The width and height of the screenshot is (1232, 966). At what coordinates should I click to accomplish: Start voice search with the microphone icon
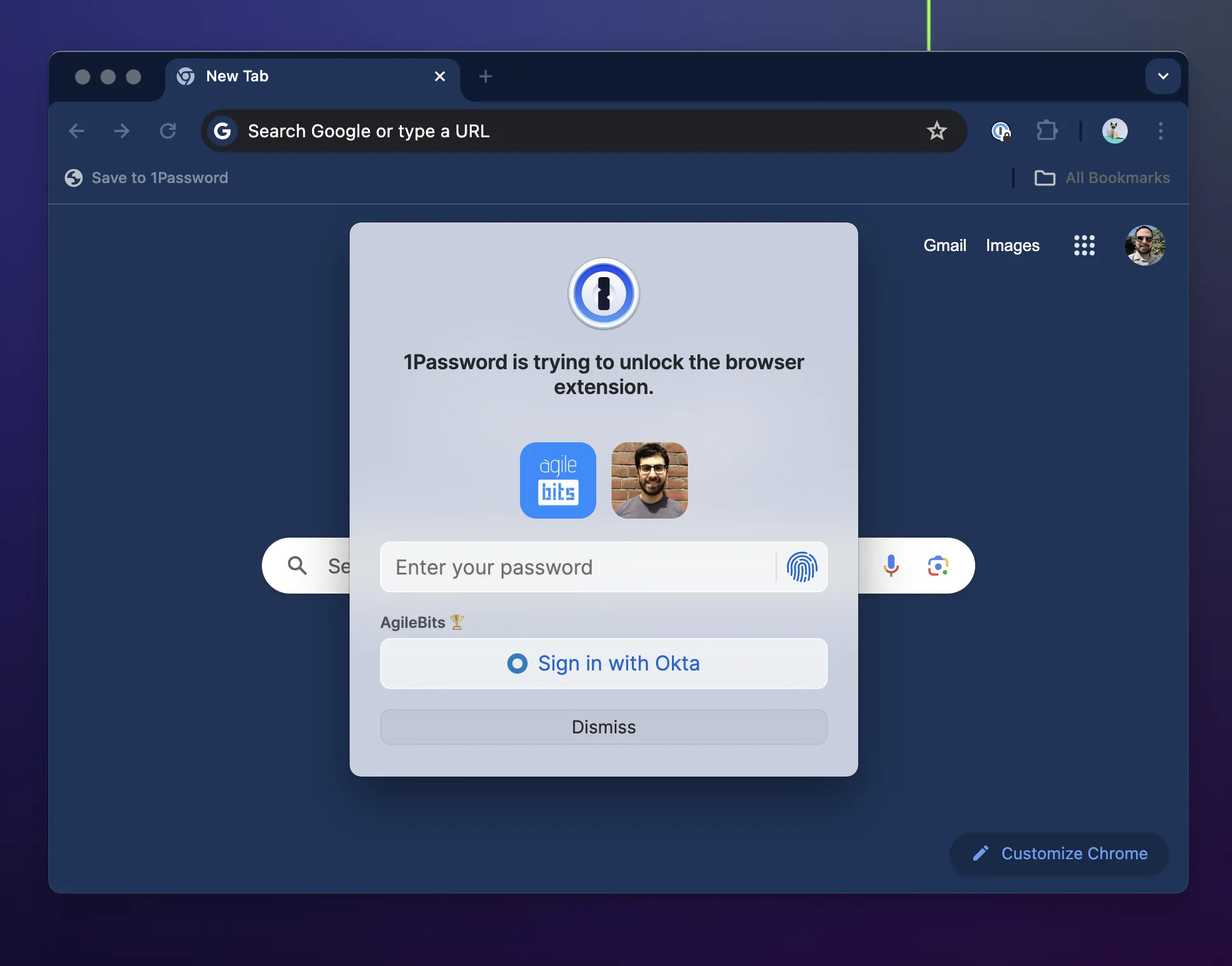coord(891,566)
